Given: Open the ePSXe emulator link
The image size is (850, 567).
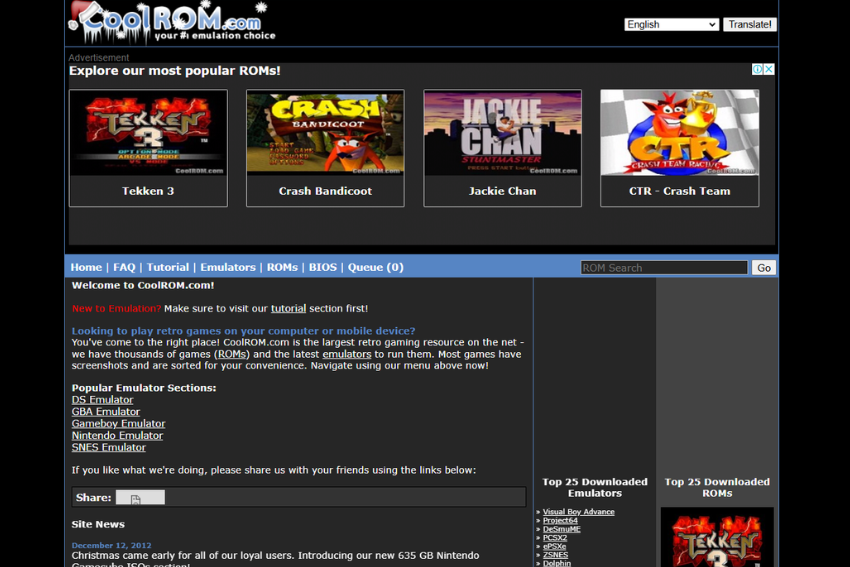Looking at the screenshot, I should (x=554, y=546).
